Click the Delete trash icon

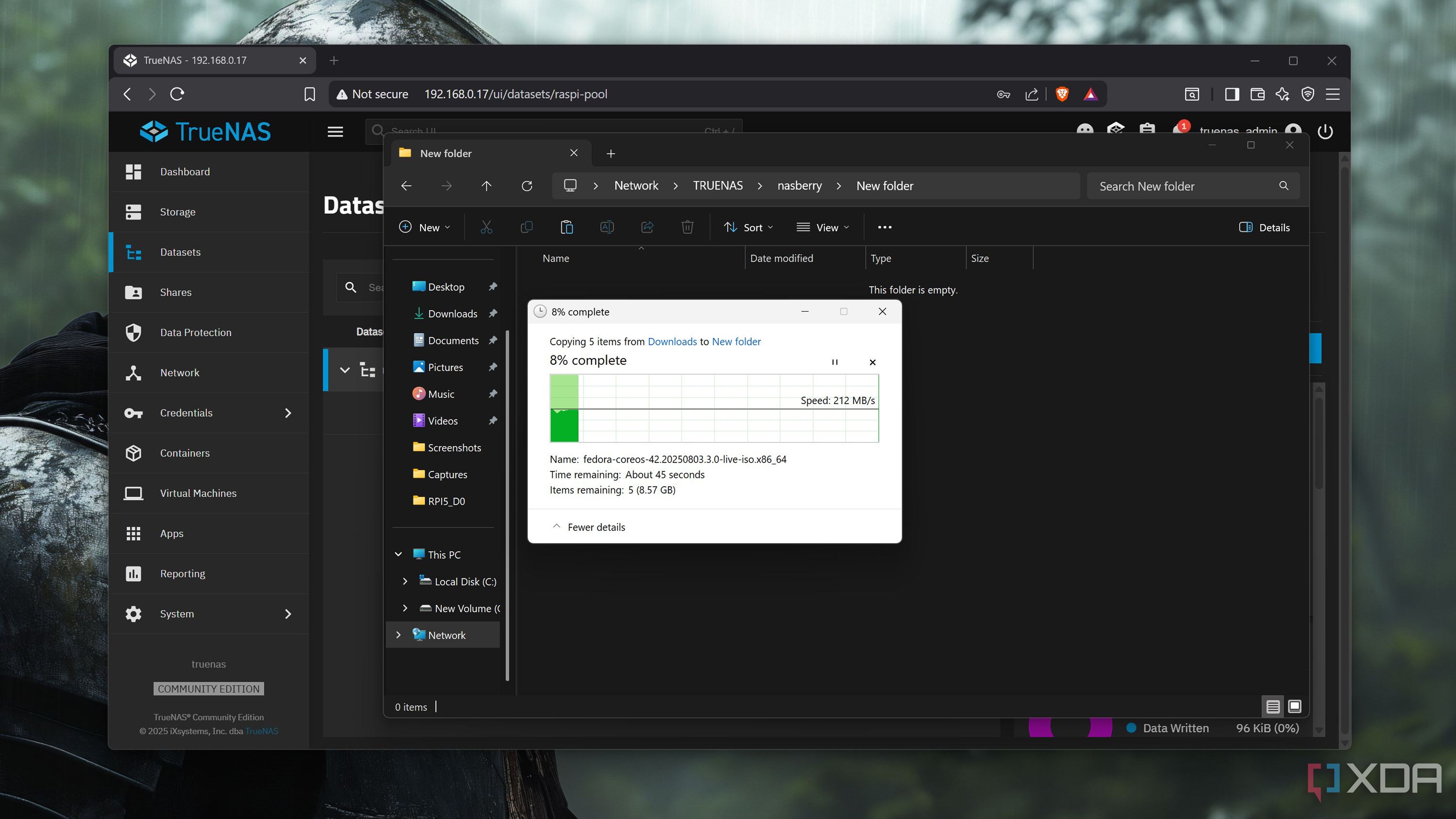coord(687,227)
